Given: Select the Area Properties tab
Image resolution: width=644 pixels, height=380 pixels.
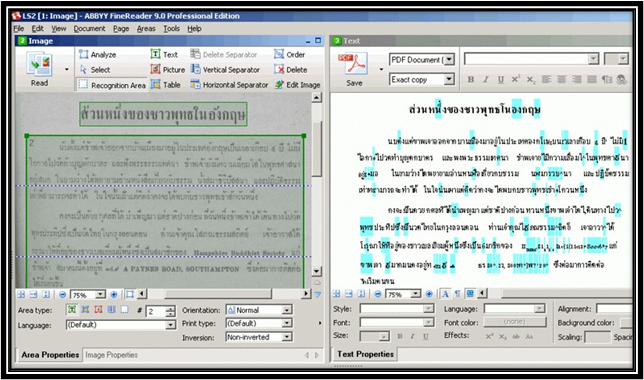Looking at the screenshot, I should (x=50, y=355).
